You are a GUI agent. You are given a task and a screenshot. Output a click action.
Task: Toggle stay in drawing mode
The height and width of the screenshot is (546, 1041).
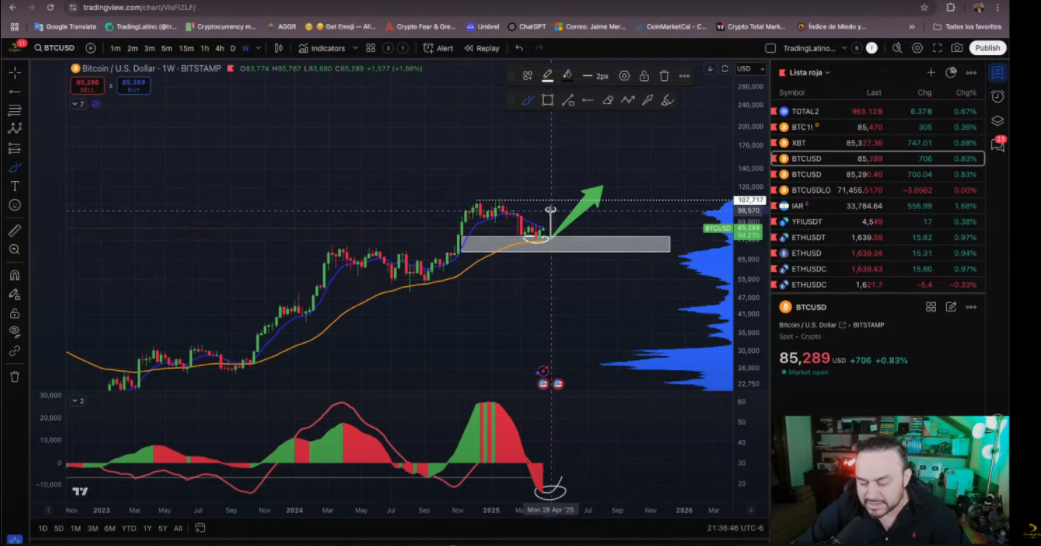pyautogui.click(x=15, y=294)
